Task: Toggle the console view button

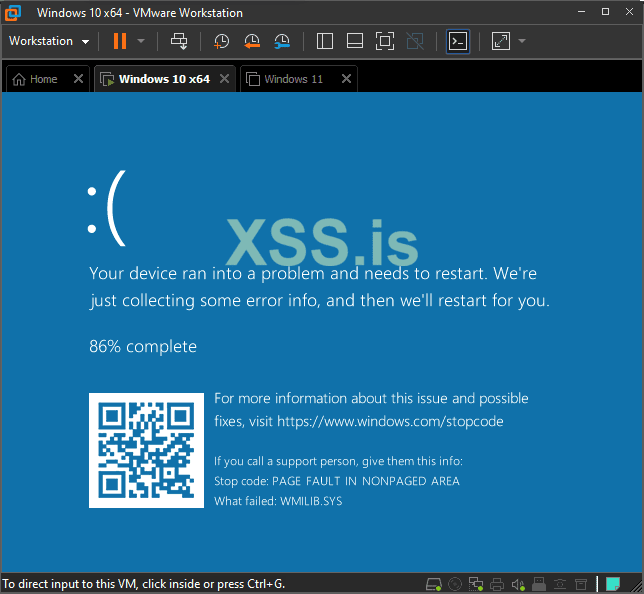Action: pos(458,41)
